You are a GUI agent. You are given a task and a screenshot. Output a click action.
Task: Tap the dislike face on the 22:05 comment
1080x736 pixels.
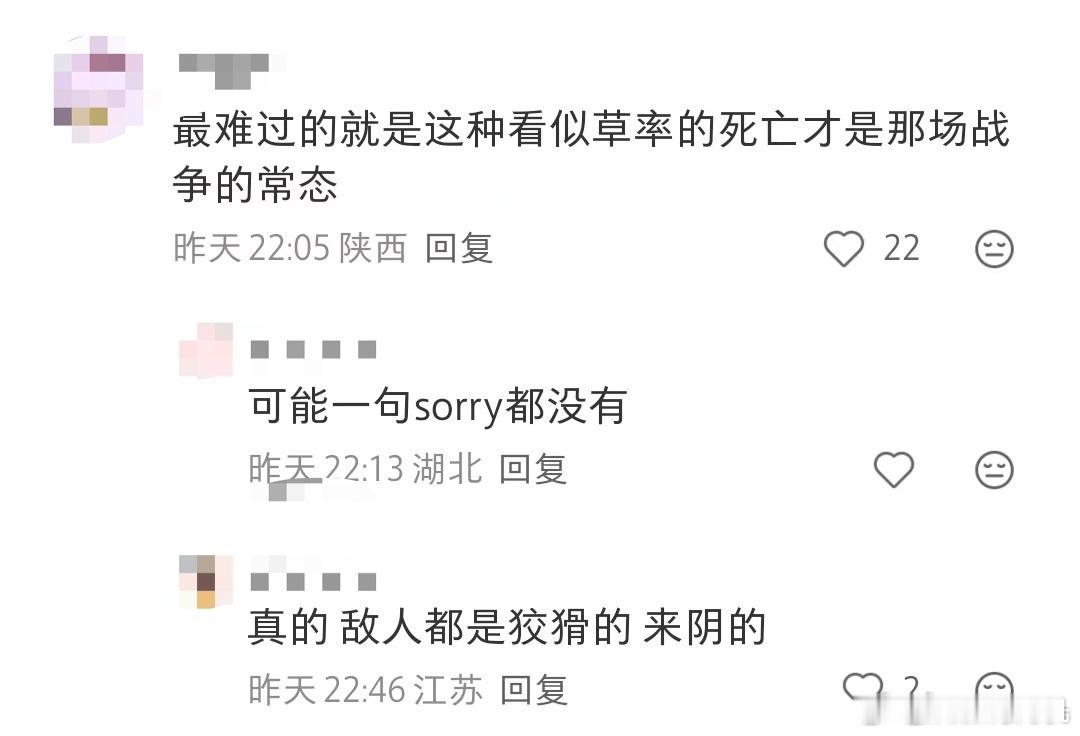point(995,249)
